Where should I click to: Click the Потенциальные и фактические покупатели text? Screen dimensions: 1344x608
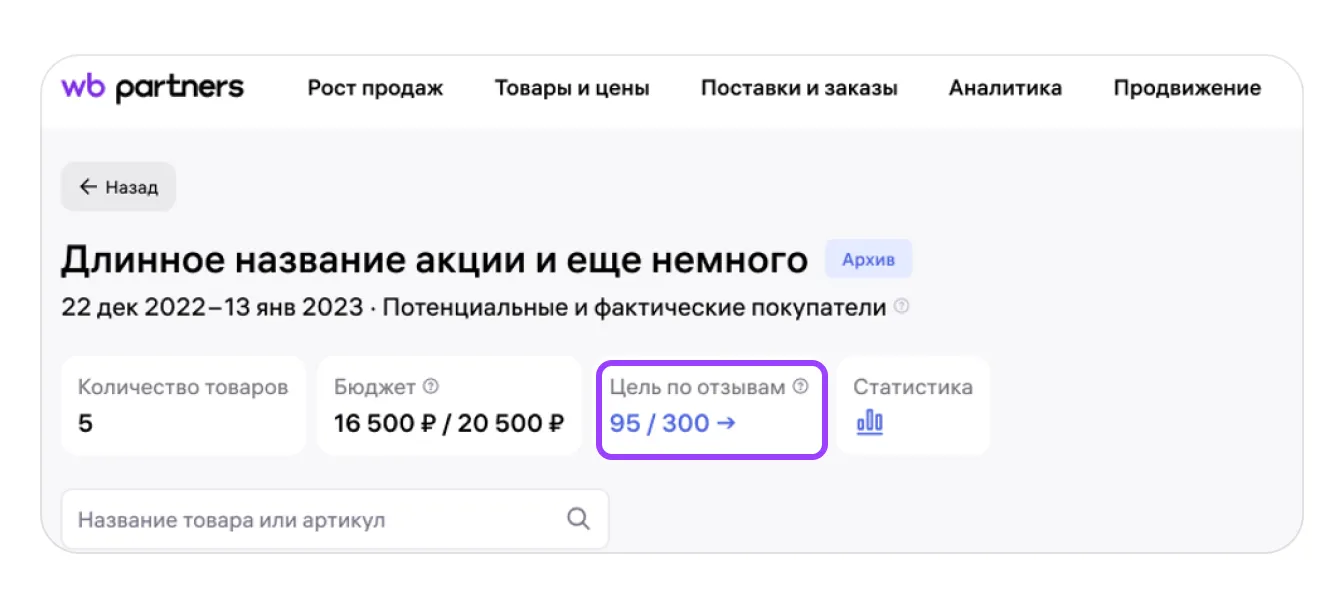tap(634, 307)
